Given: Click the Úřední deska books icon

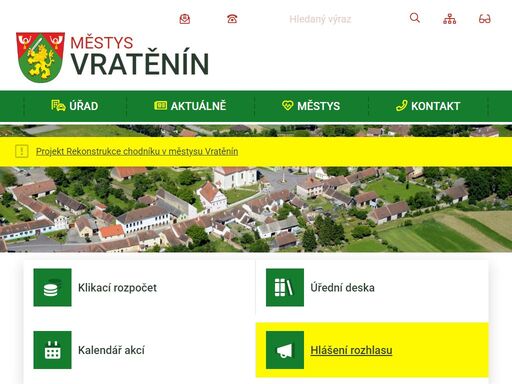Looking at the screenshot, I should pos(285,287).
